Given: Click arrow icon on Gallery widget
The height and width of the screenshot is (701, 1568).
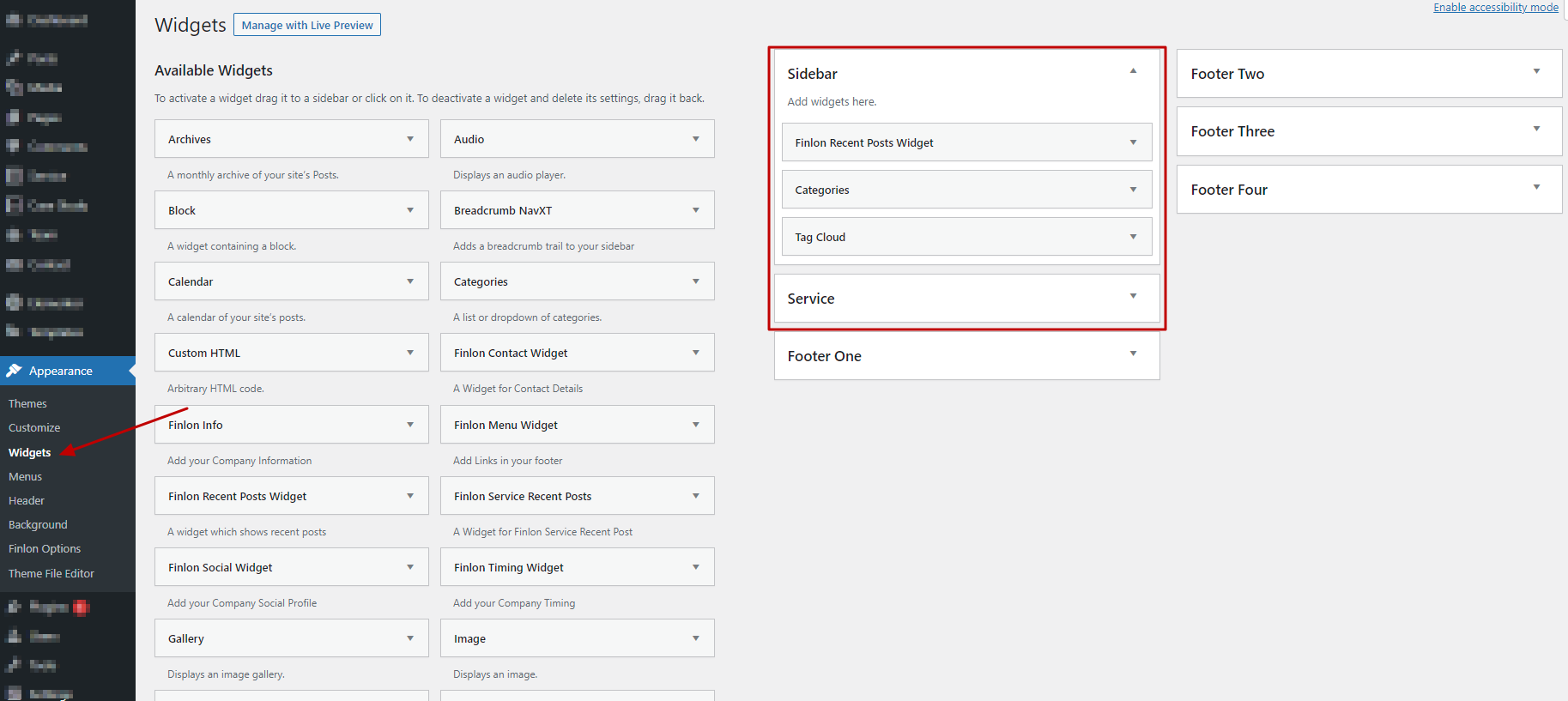Looking at the screenshot, I should (410, 638).
